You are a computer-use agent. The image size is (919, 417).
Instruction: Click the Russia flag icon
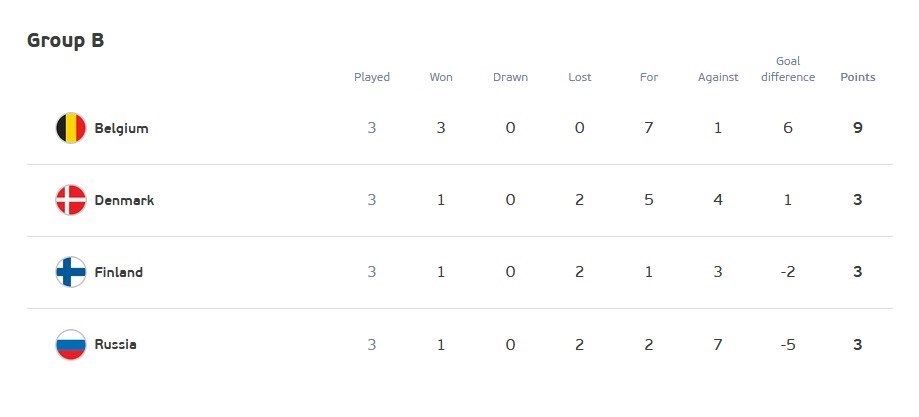(71, 344)
